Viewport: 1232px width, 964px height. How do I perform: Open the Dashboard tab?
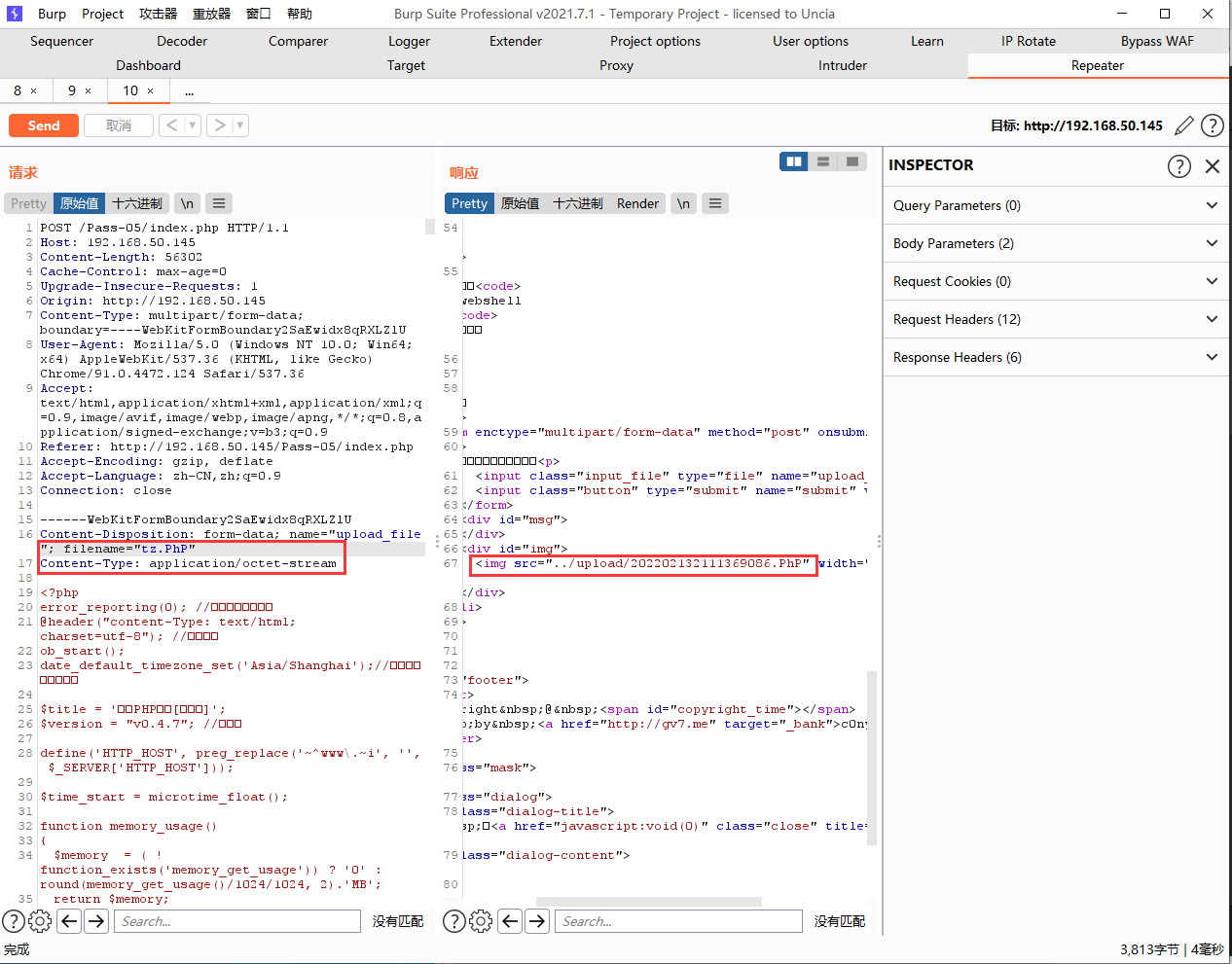point(148,65)
